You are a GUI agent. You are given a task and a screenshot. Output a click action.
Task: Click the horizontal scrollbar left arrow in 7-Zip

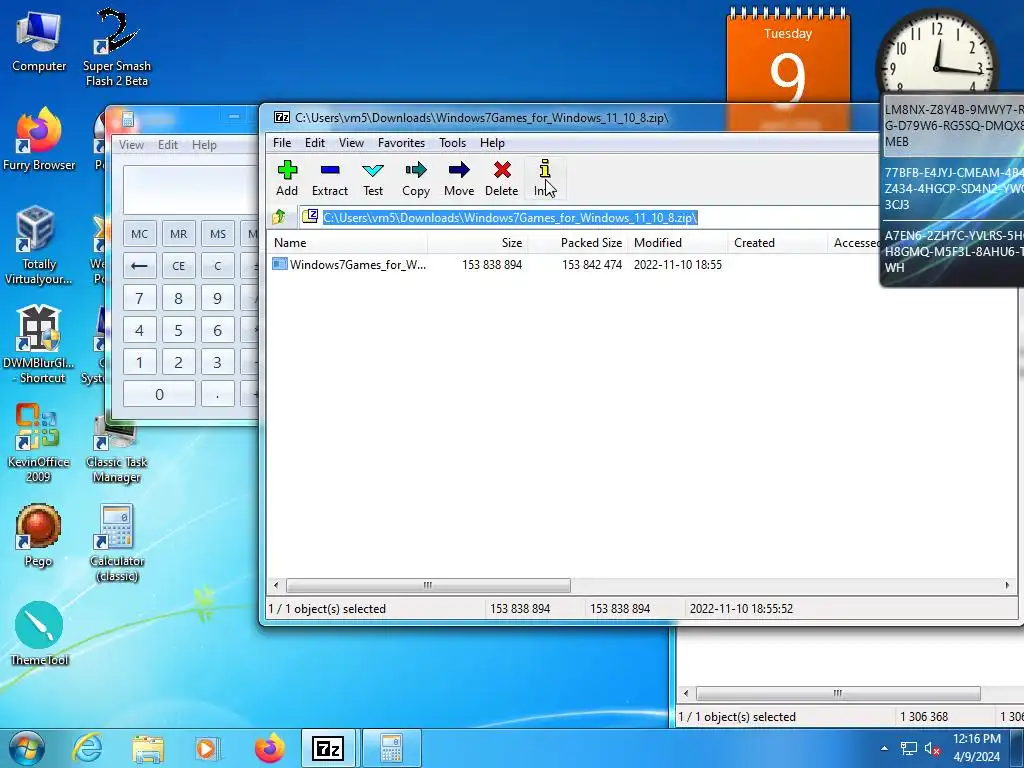click(276, 585)
